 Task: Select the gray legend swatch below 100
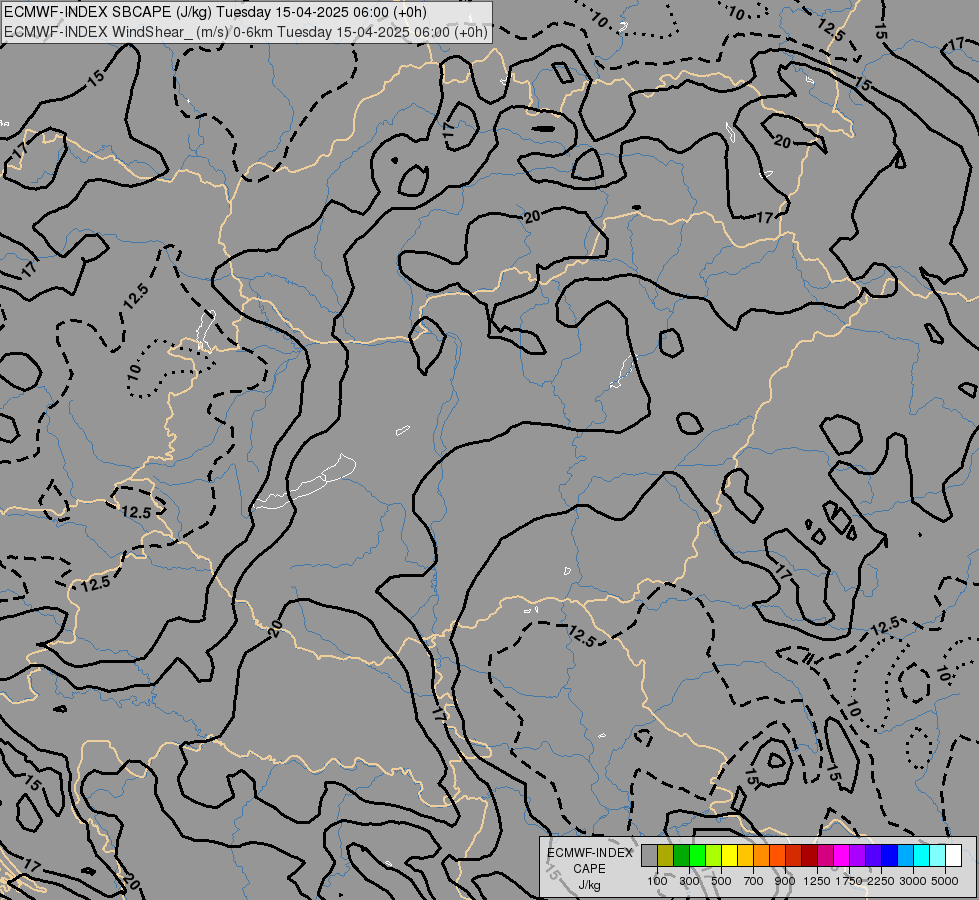click(x=649, y=856)
